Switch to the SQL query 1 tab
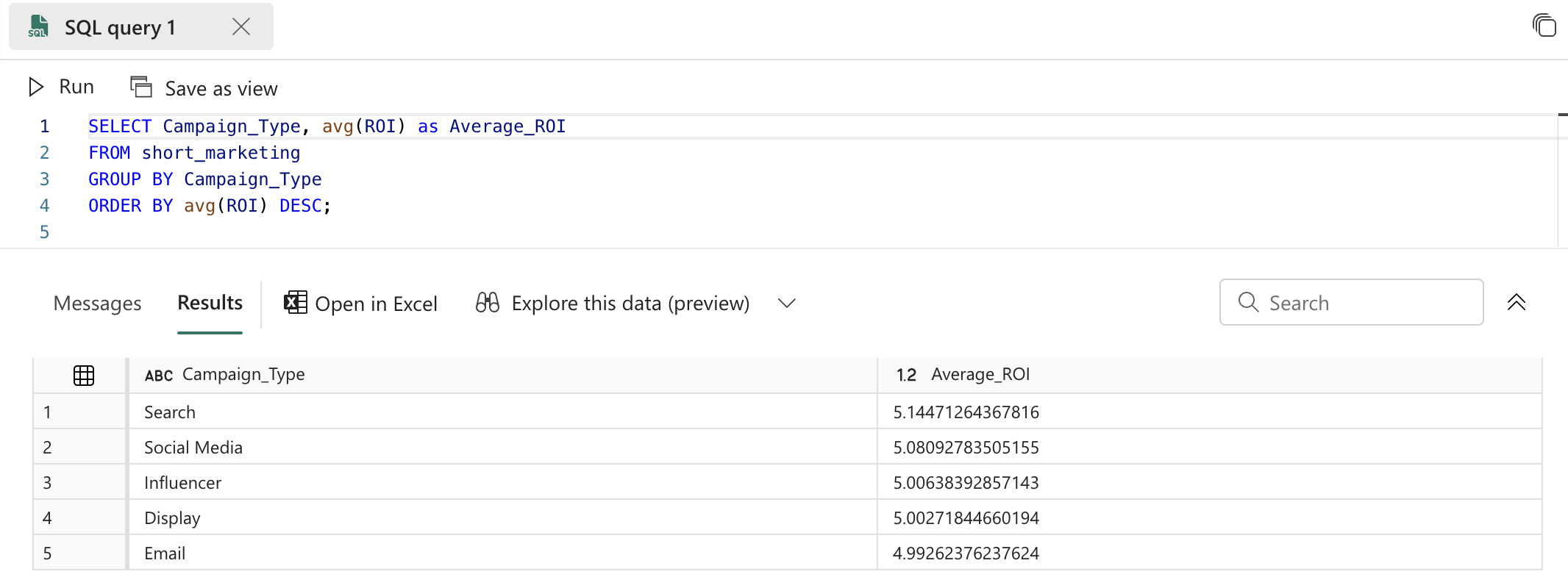Image resolution: width=1568 pixels, height=588 pixels. [x=140, y=26]
